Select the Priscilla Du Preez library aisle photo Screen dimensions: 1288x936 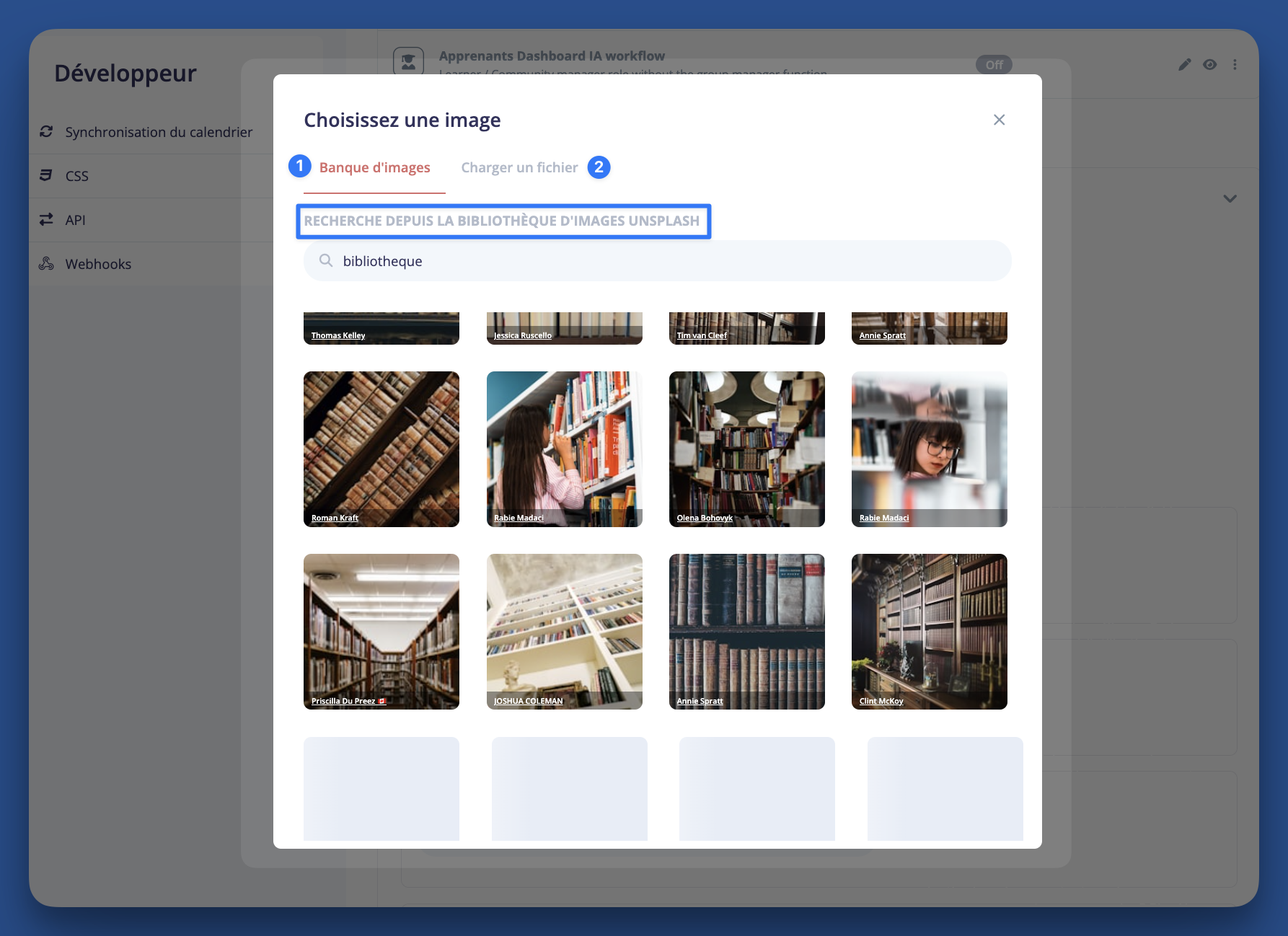(x=381, y=632)
